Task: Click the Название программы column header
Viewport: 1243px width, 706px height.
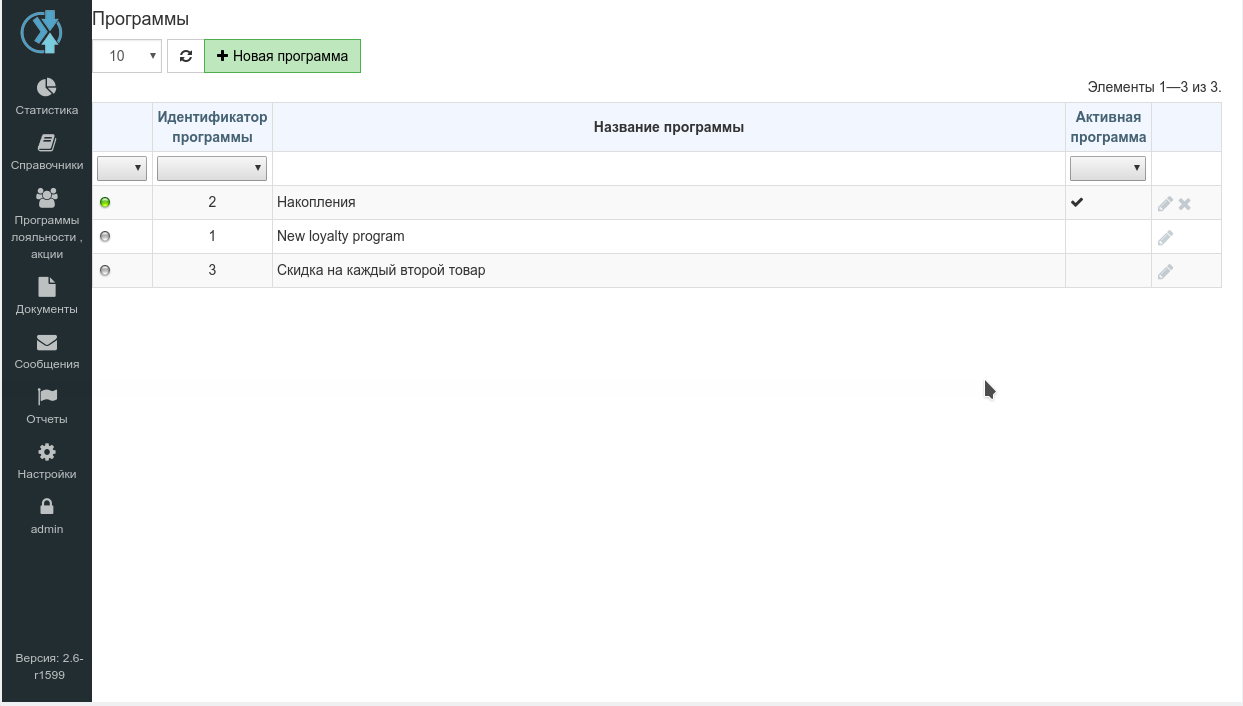Action: pyautogui.click(x=668, y=127)
